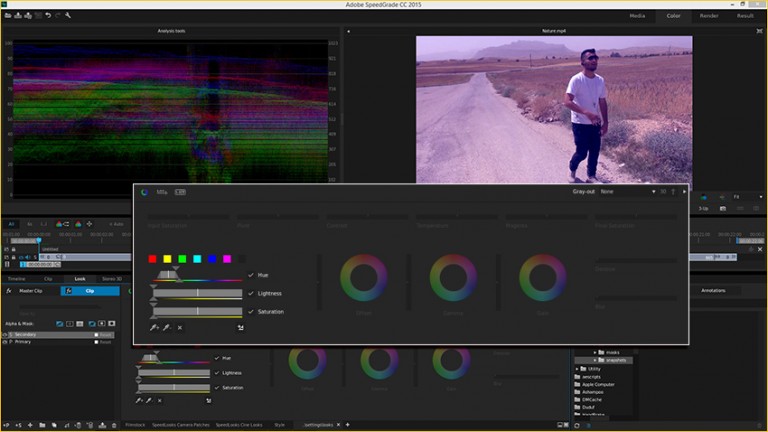
Task: Collapse the snapshots folder tree item
Action: [x=596, y=361]
